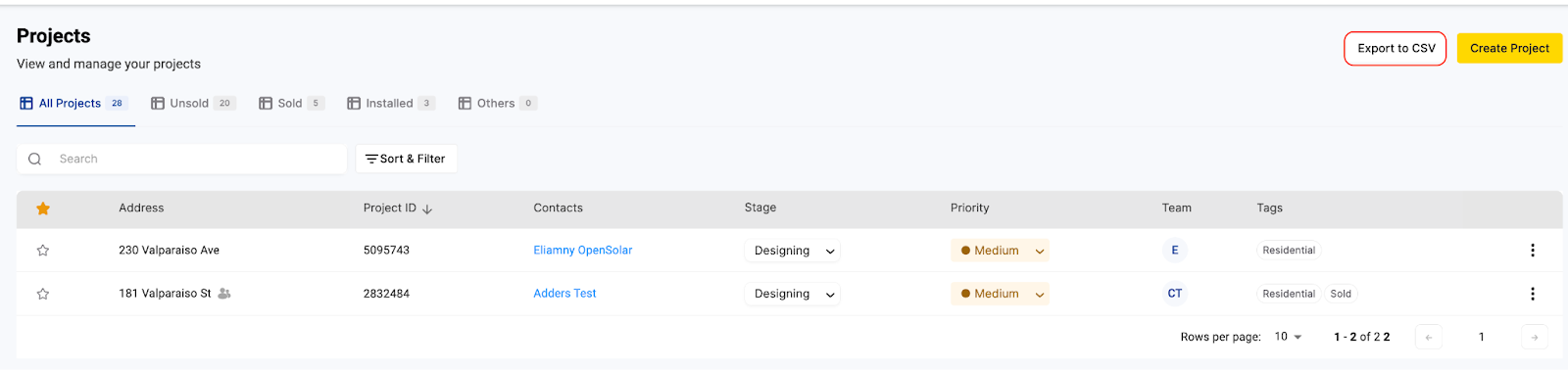1568x370 pixels.
Task: Click the search magnifier icon
Action: coord(35,159)
